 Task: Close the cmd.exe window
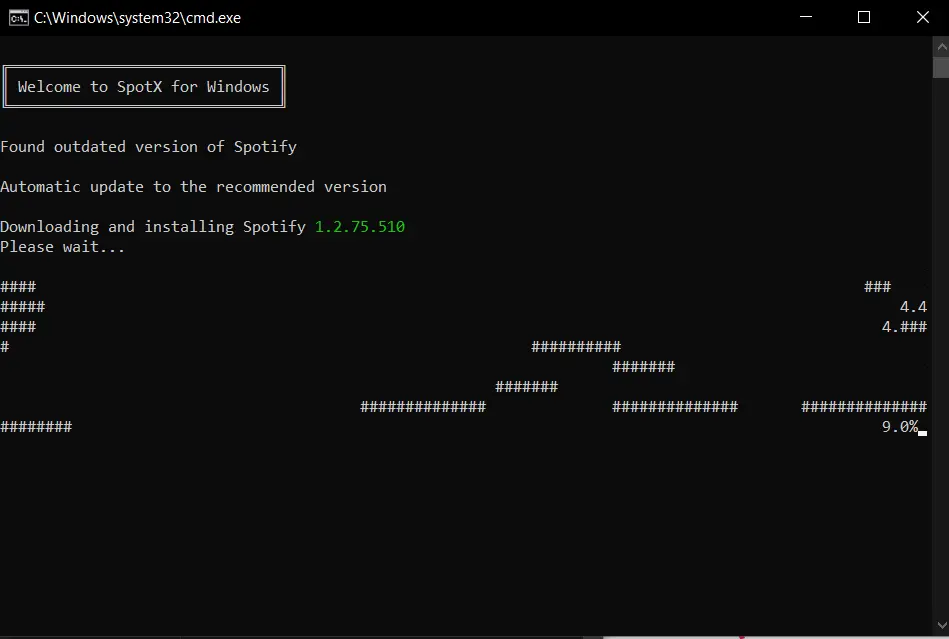click(922, 17)
